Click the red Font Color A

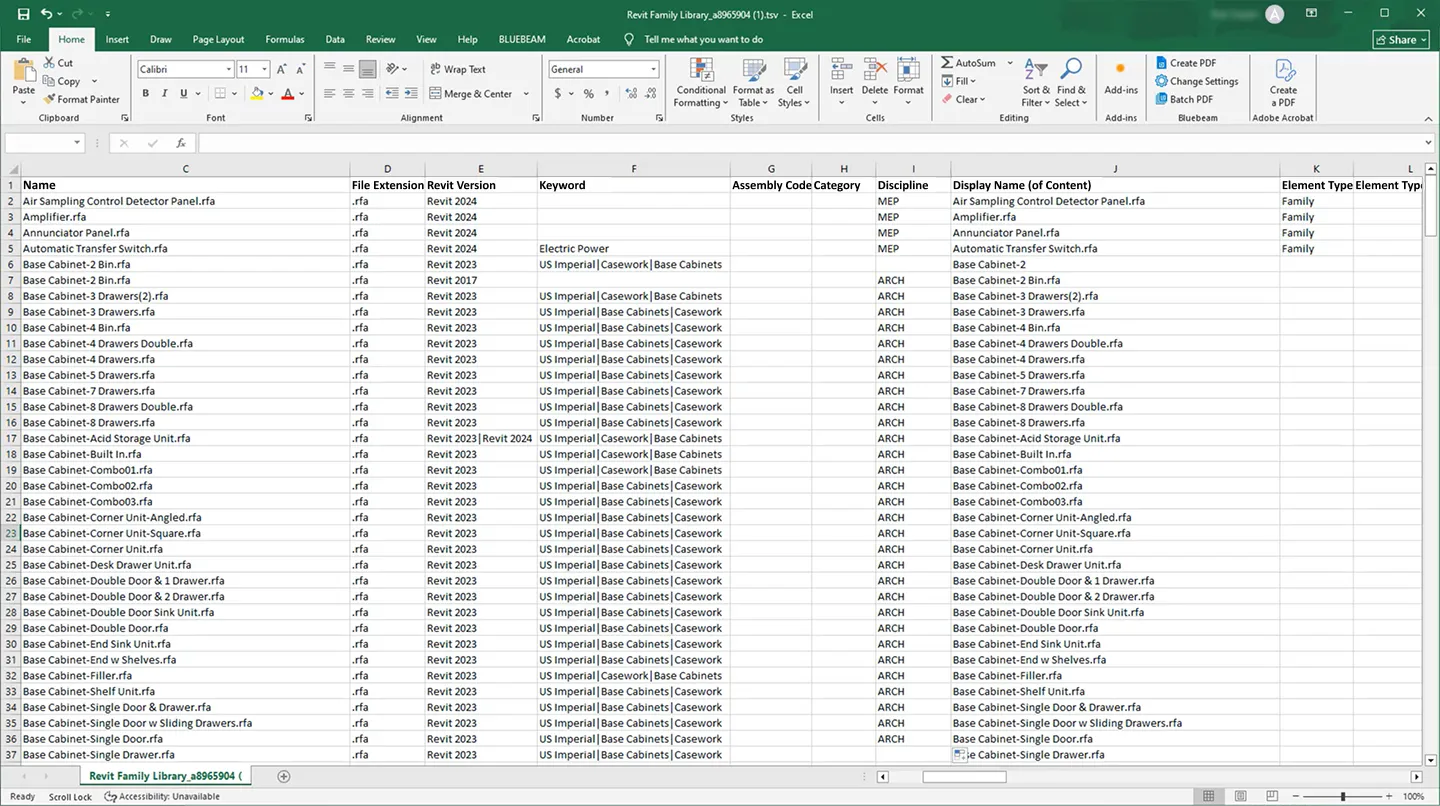click(x=288, y=94)
